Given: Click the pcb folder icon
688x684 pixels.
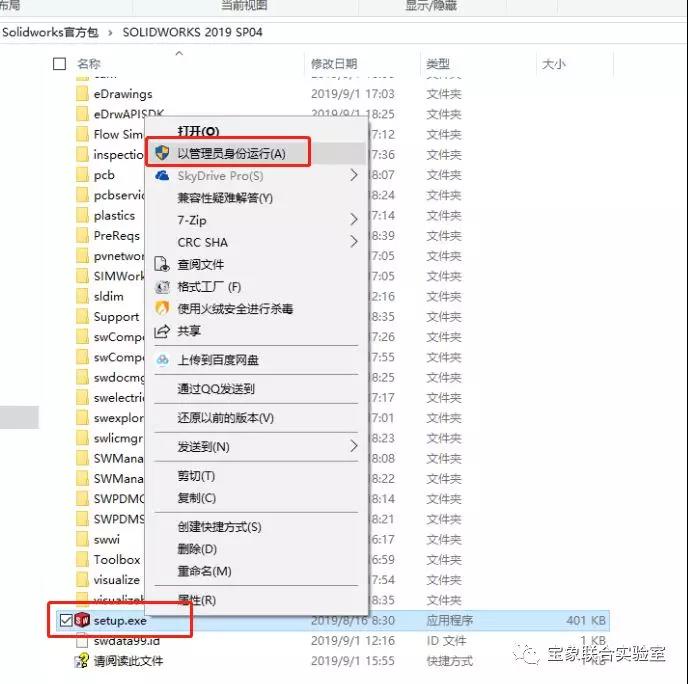Looking at the screenshot, I should pyautogui.click(x=82, y=175).
